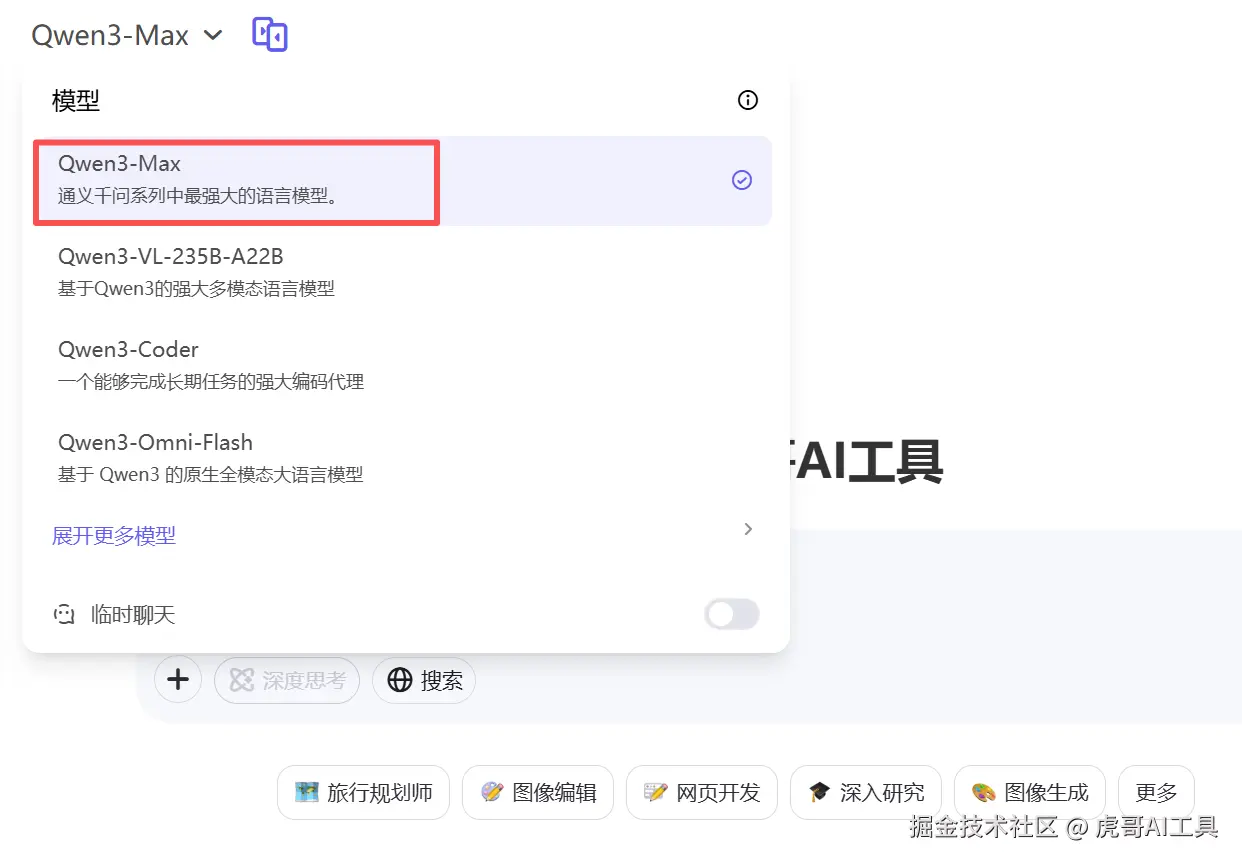Click the globe icon inside the 搜索 button
Viewport: 1242px width, 864px height.
coord(400,681)
